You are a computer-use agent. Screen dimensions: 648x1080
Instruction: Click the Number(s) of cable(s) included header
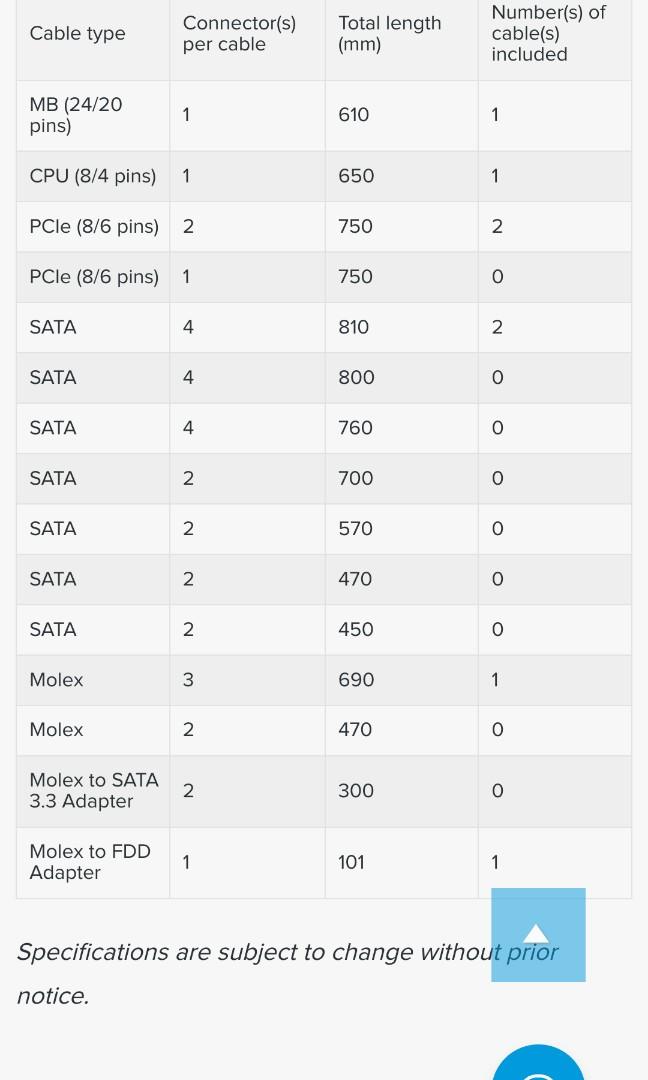pyautogui.click(x=548, y=33)
